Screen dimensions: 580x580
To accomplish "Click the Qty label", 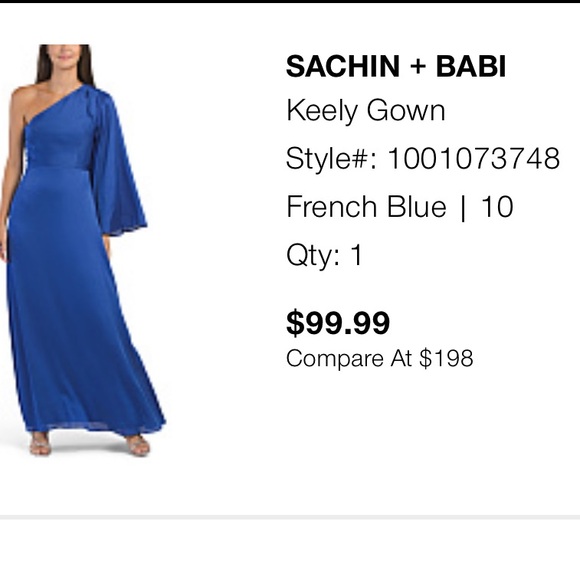I will [x=313, y=256].
